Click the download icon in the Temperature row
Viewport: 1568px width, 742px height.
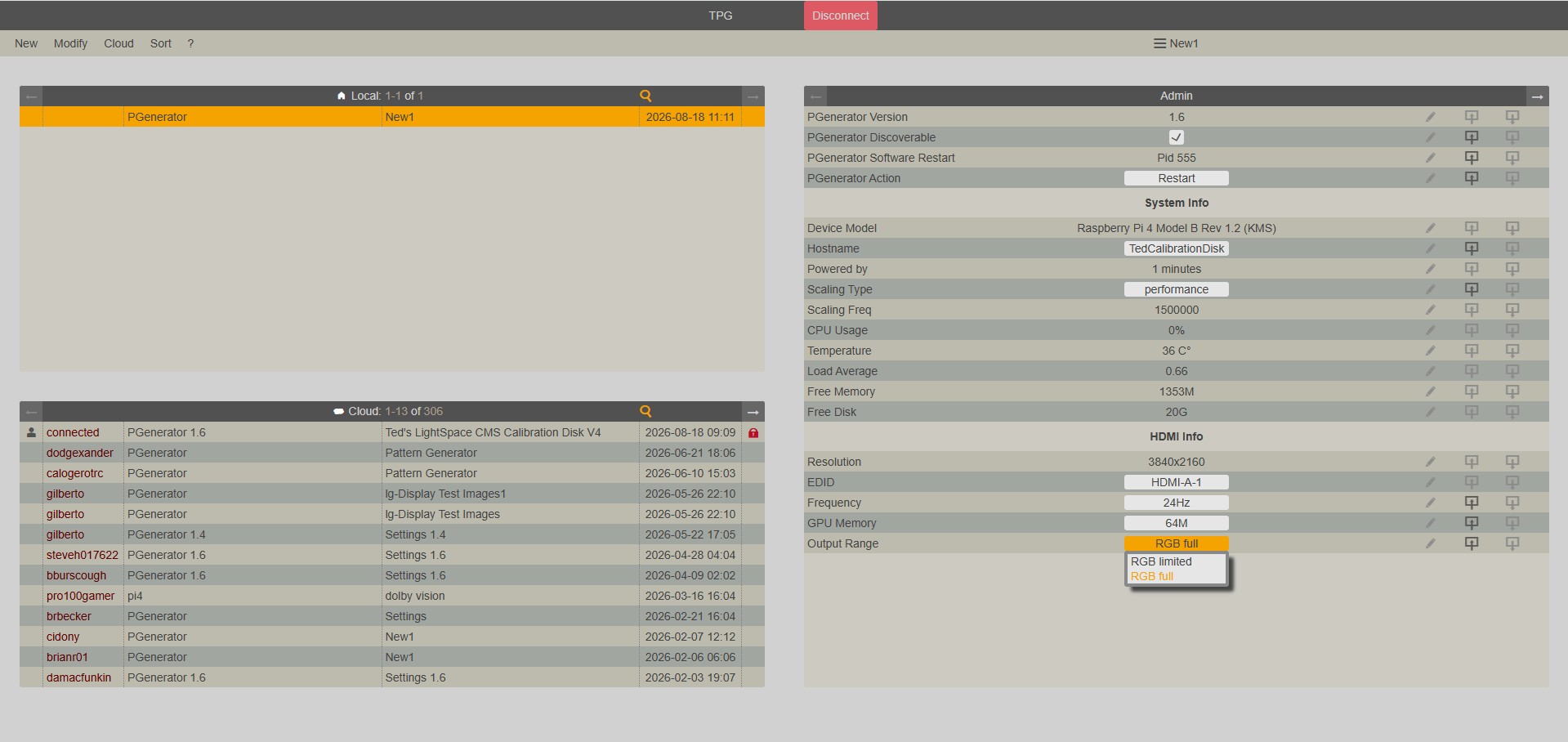[x=1512, y=351]
